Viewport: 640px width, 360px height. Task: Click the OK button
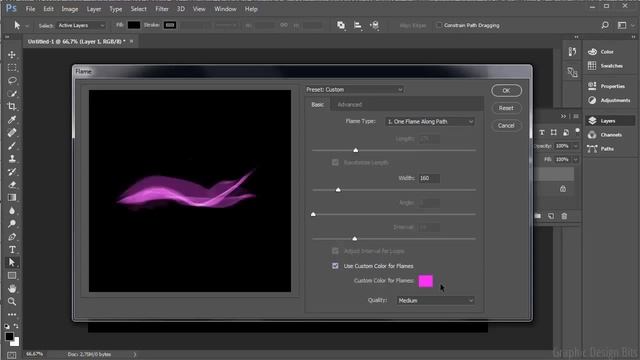506,91
